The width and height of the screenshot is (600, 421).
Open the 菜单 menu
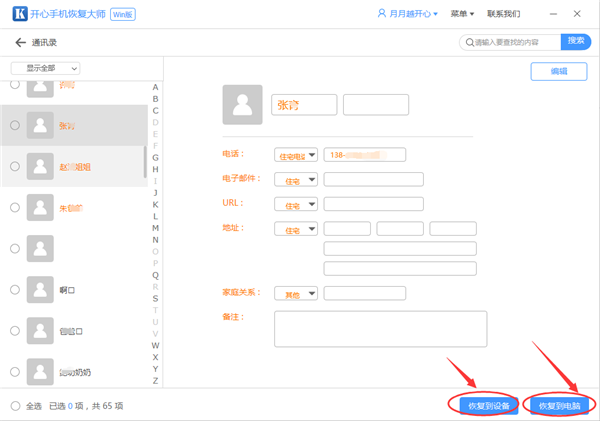tap(462, 14)
